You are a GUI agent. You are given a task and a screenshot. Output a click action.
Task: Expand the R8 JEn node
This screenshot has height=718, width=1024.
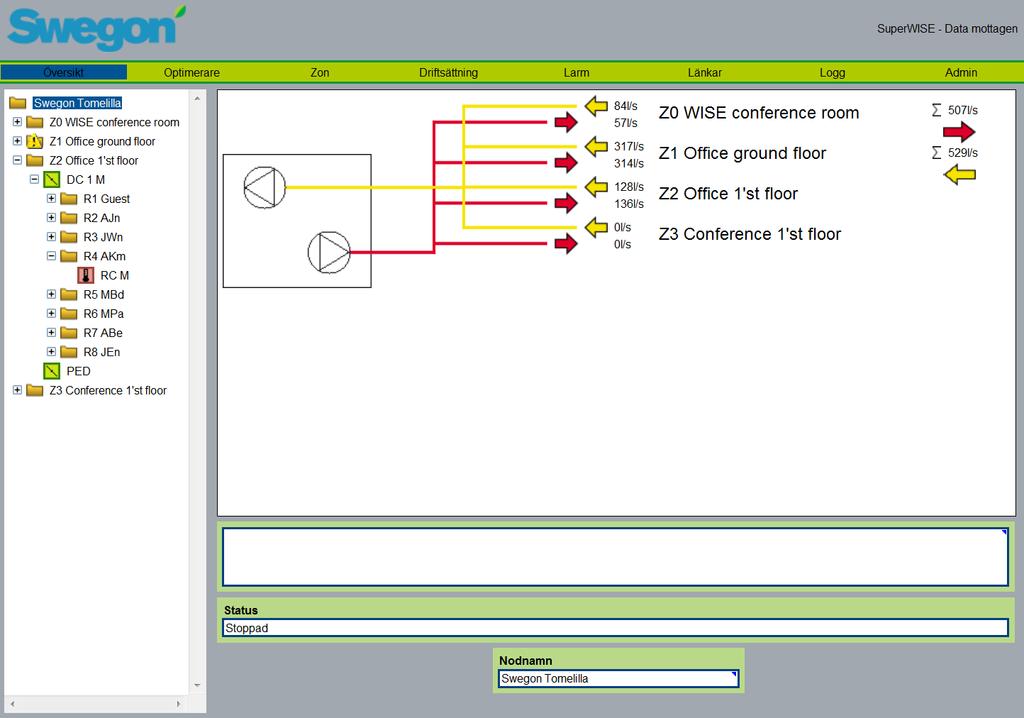(52, 351)
